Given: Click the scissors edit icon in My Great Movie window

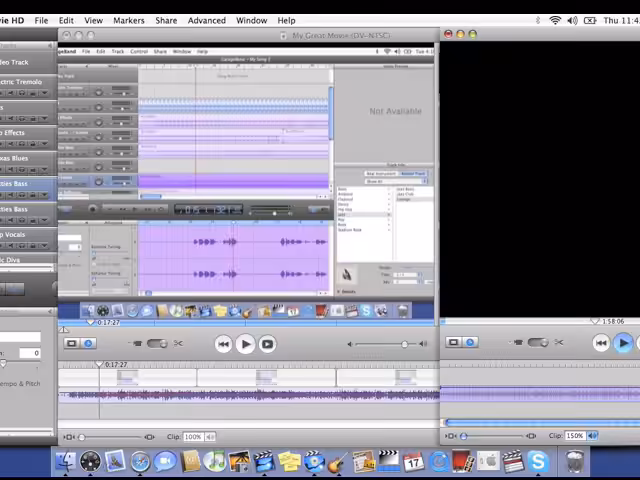Looking at the screenshot, I should click(x=178, y=343).
